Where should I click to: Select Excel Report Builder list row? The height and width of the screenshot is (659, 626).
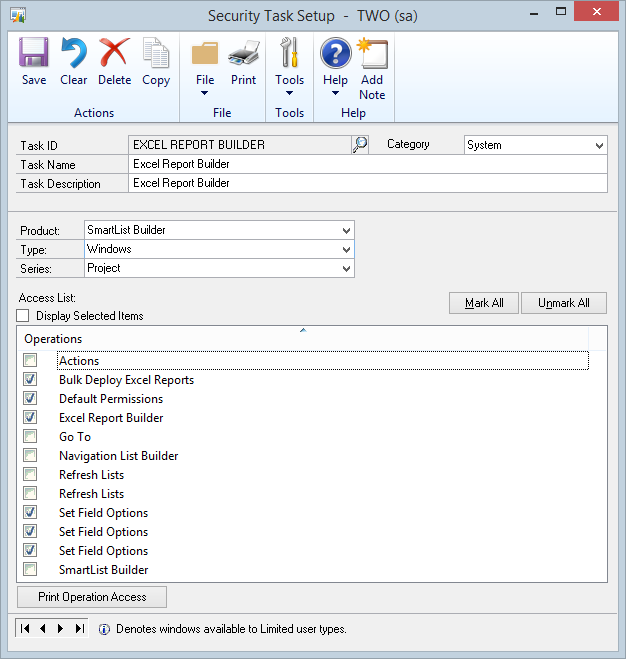point(322,418)
